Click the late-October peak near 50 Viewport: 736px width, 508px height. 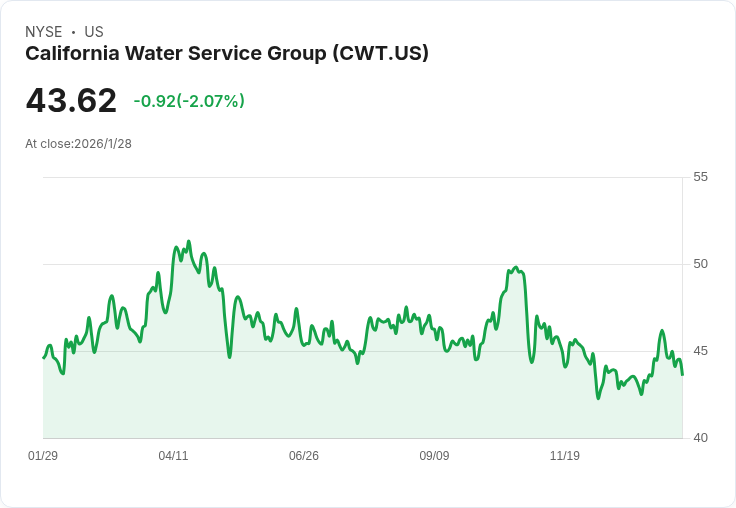(516, 268)
